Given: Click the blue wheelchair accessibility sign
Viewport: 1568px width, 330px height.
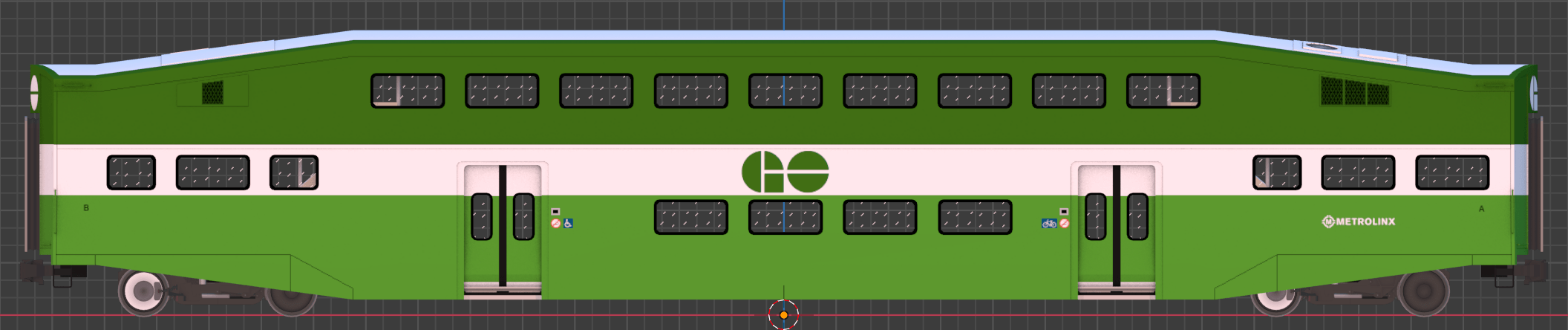Looking at the screenshot, I should coord(568,223).
